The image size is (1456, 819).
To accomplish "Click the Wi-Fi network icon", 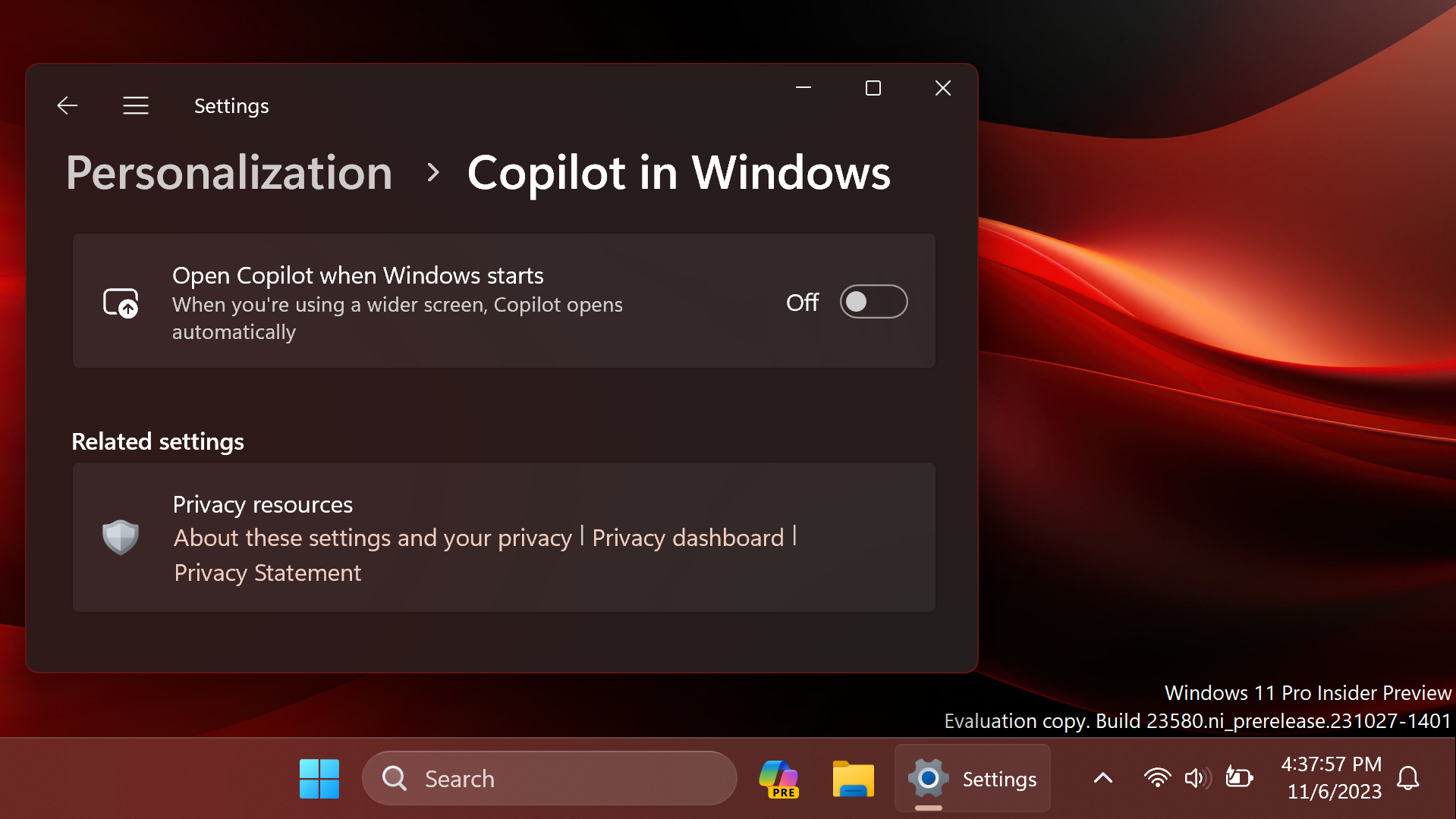I will point(1157,778).
